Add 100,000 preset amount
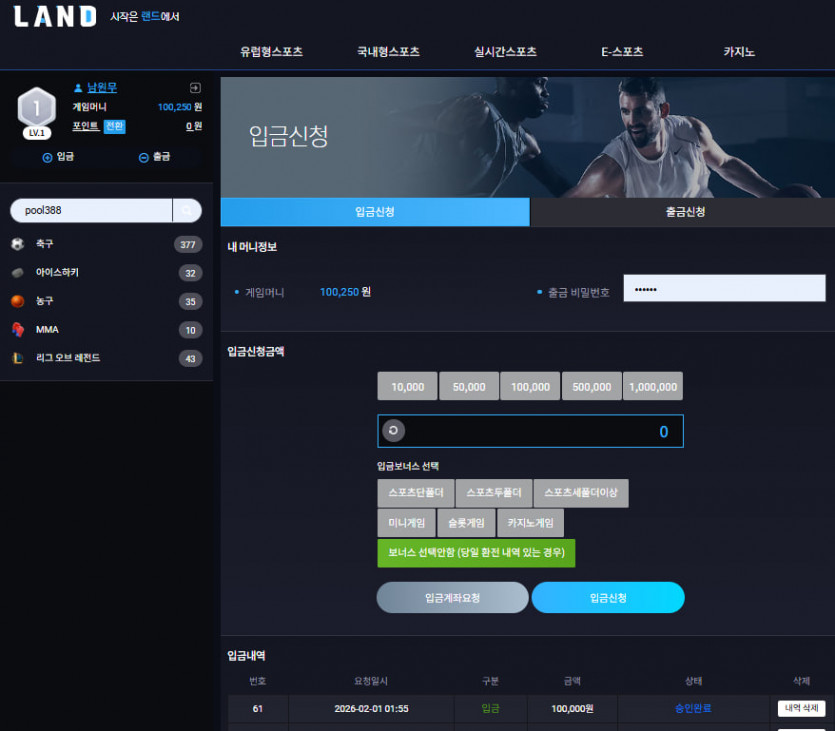 click(x=530, y=386)
